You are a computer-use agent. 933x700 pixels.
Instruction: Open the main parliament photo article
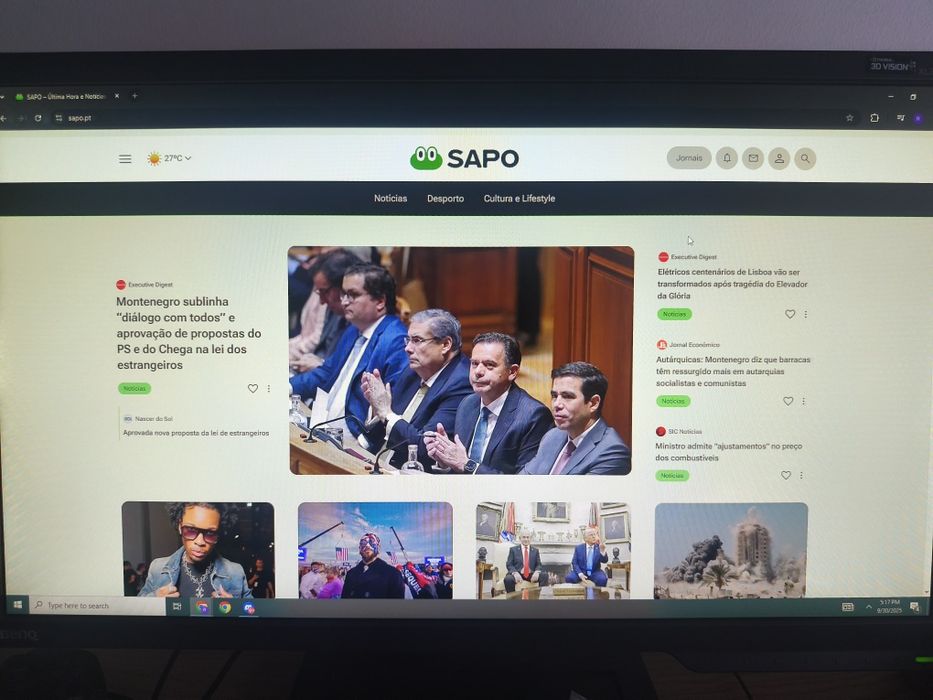pyautogui.click(x=461, y=360)
